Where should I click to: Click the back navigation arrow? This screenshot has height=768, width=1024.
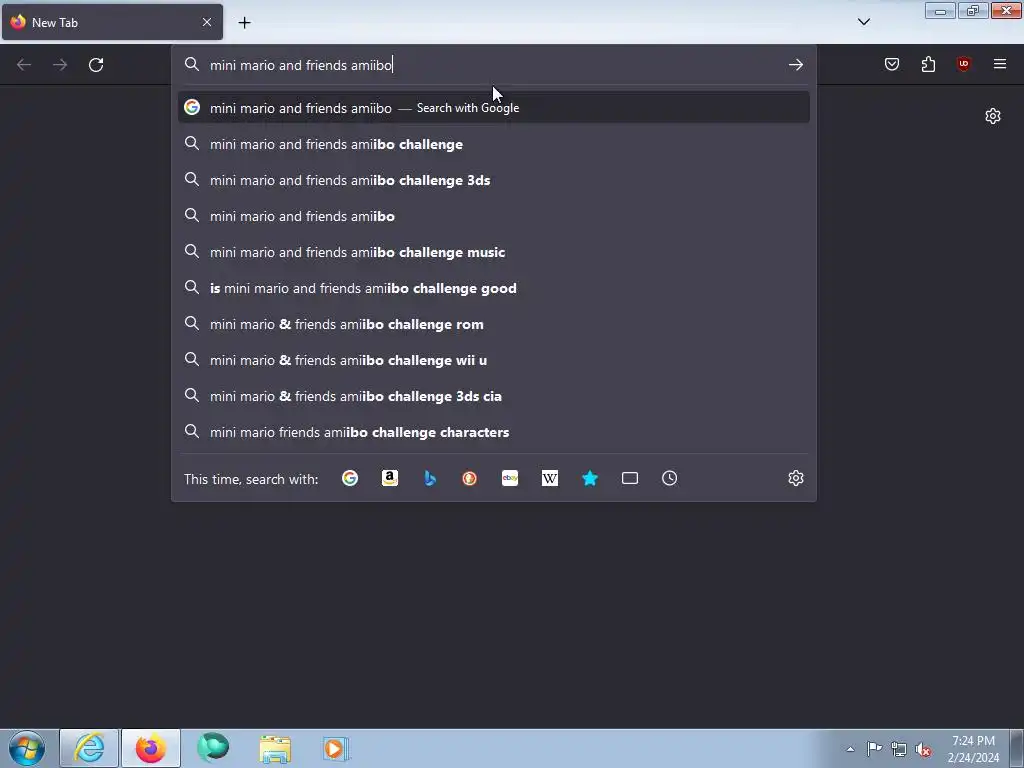pos(24,65)
